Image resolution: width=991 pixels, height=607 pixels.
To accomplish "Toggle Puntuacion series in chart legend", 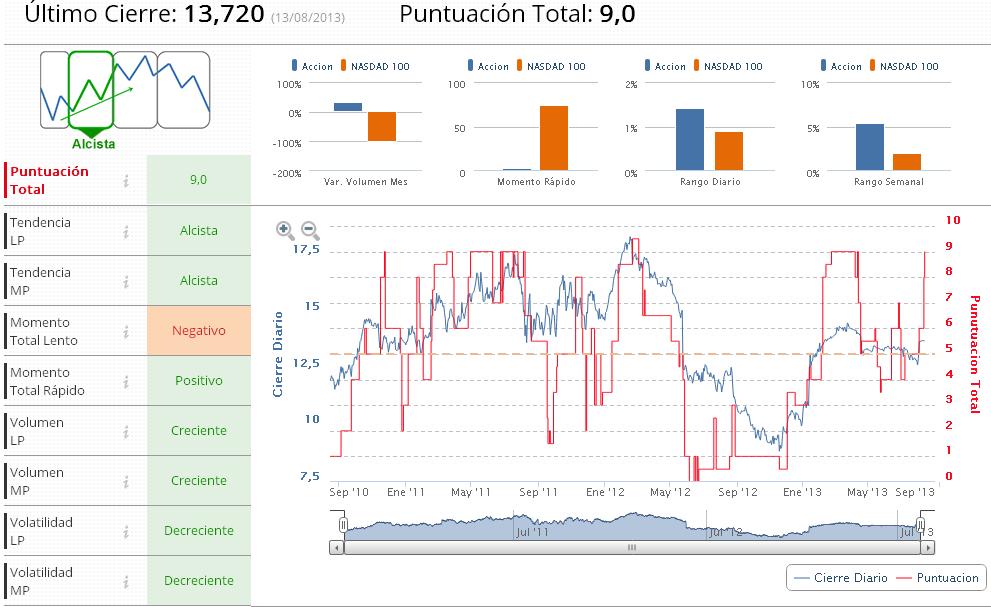I will [x=938, y=578].
